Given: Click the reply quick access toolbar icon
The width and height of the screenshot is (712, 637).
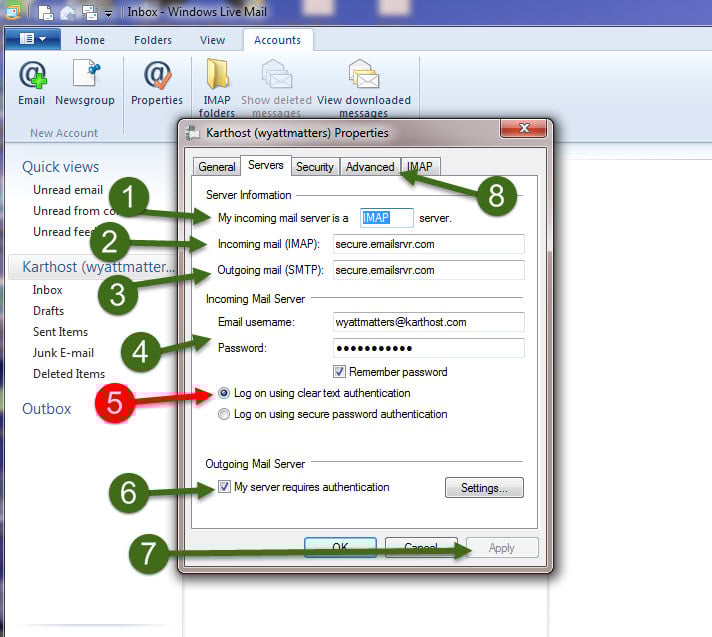Looking at the screenshot, I should 68,13.
